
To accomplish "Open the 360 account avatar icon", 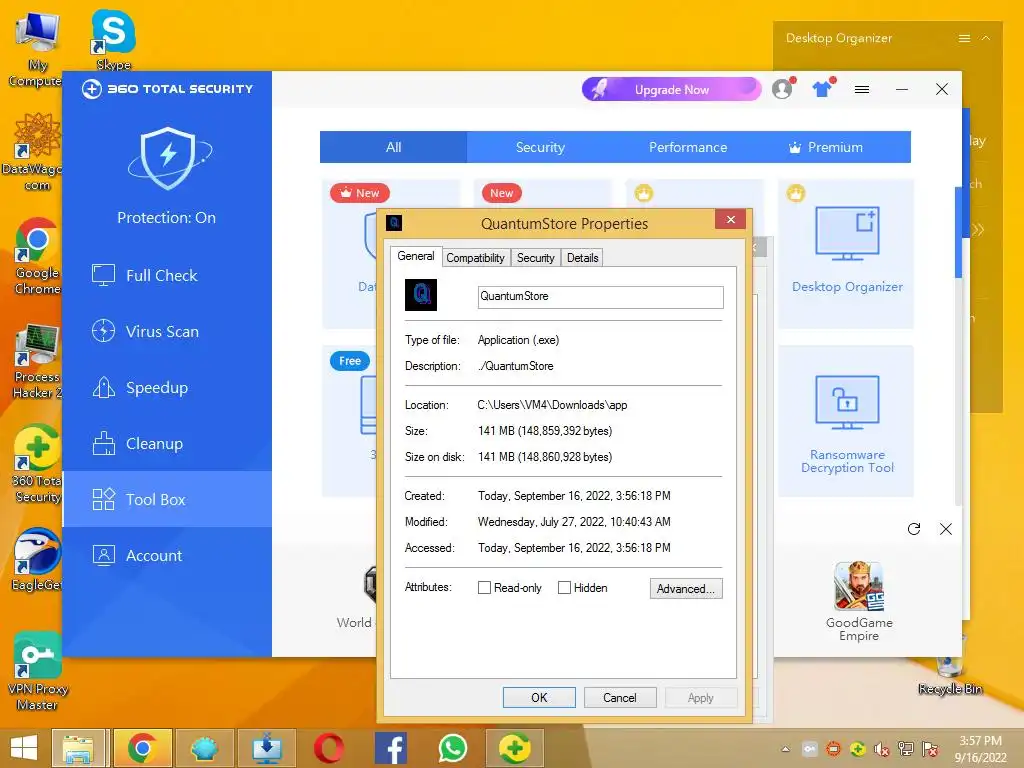I will (782, 88).
